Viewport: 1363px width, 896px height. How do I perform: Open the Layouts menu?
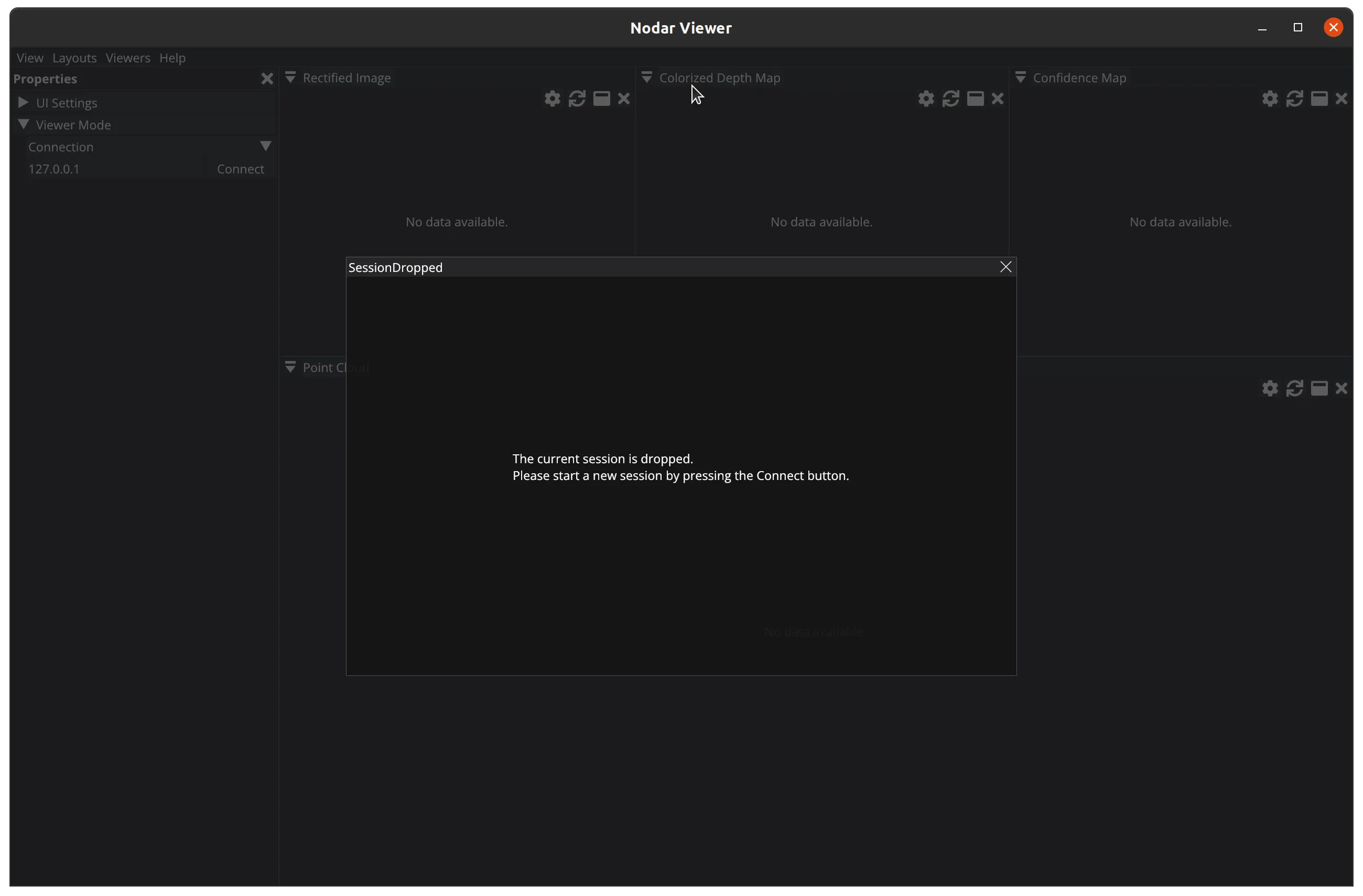pos(74,58)
